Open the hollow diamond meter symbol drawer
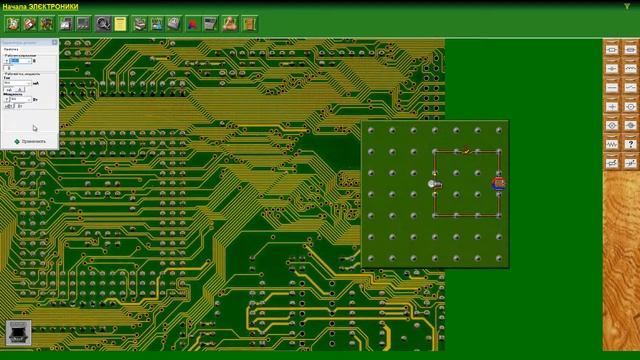The height and width of the screenshot is (360, 640). tap(612, 125)
